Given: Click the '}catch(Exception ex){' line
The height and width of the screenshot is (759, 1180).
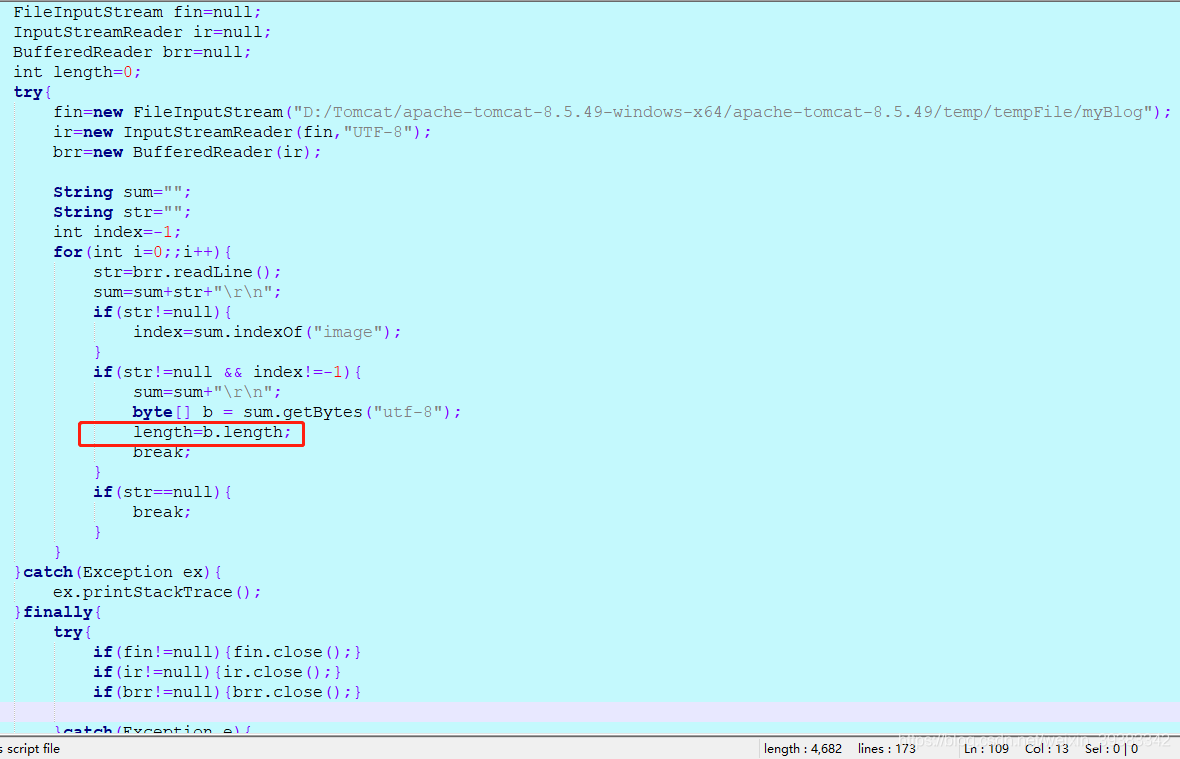Looking at the screenshot, I should point(117,572).
